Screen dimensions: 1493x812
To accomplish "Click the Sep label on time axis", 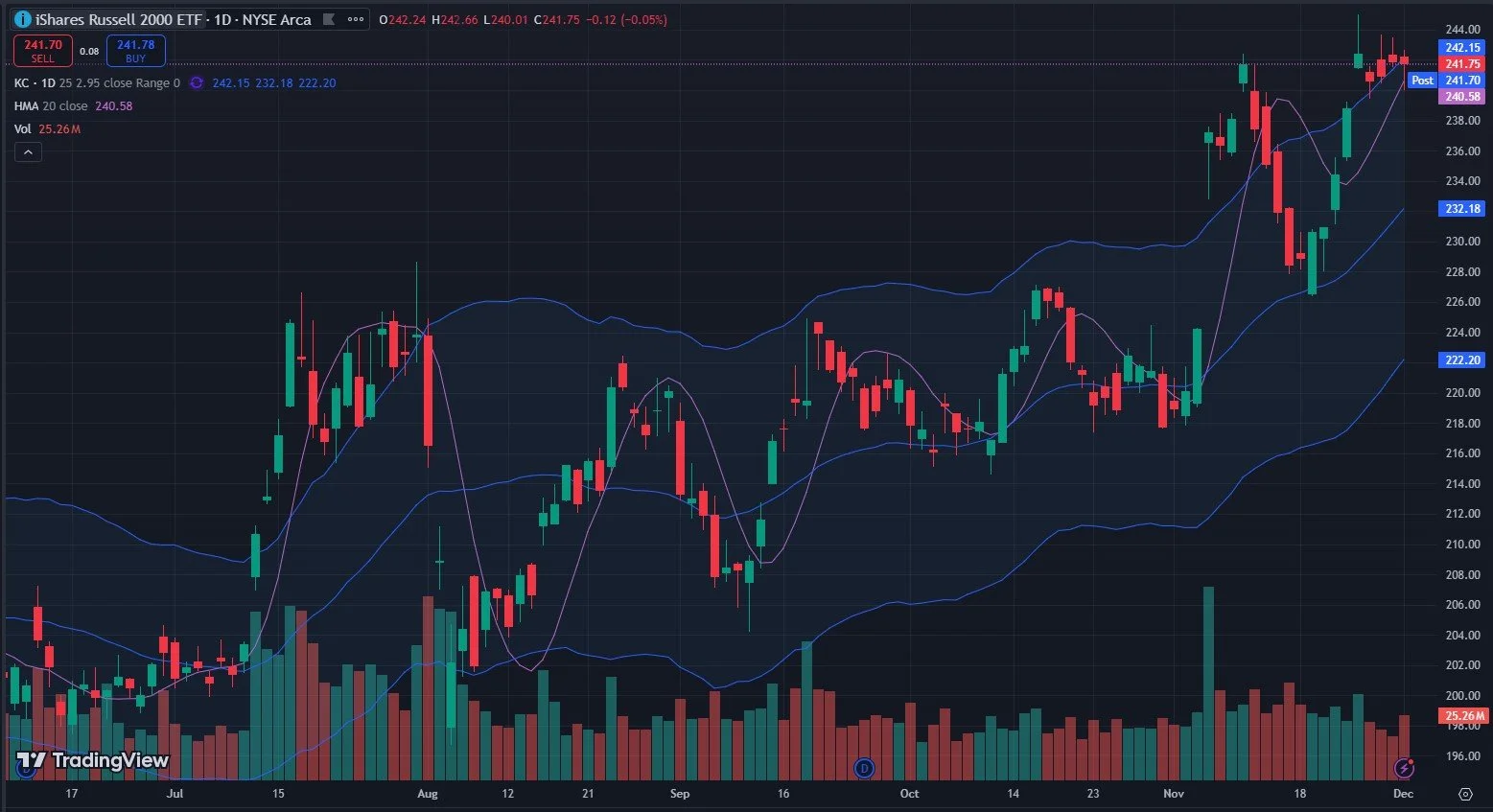I will tap(679, 794).
